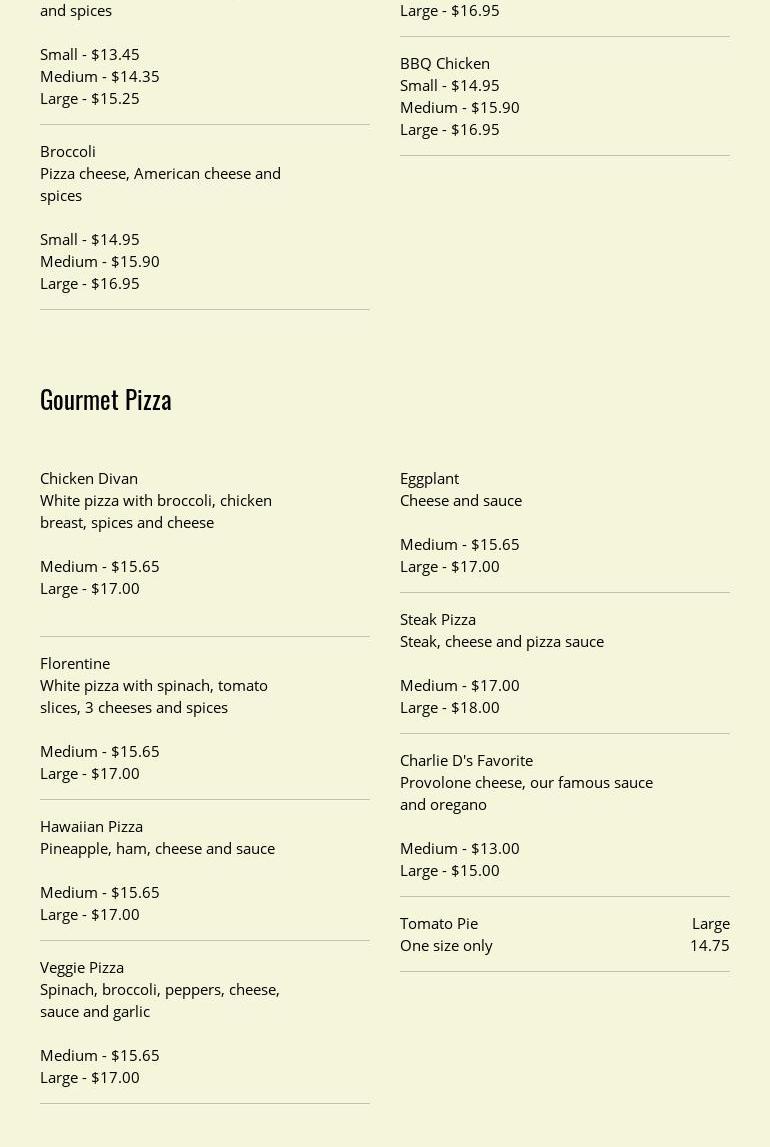Screen dimensions: 770x1147
Task: Click the Florentine pizza name
Action: click(75, 663)
